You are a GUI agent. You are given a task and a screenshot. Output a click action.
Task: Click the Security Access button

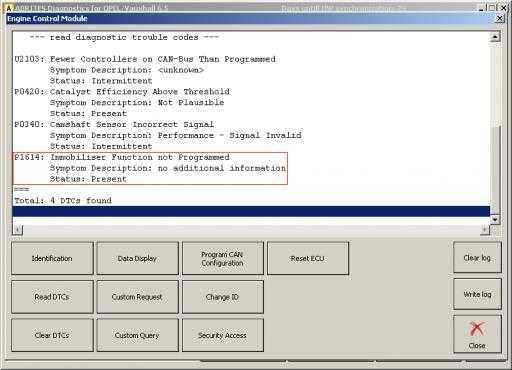click(223, 335)
